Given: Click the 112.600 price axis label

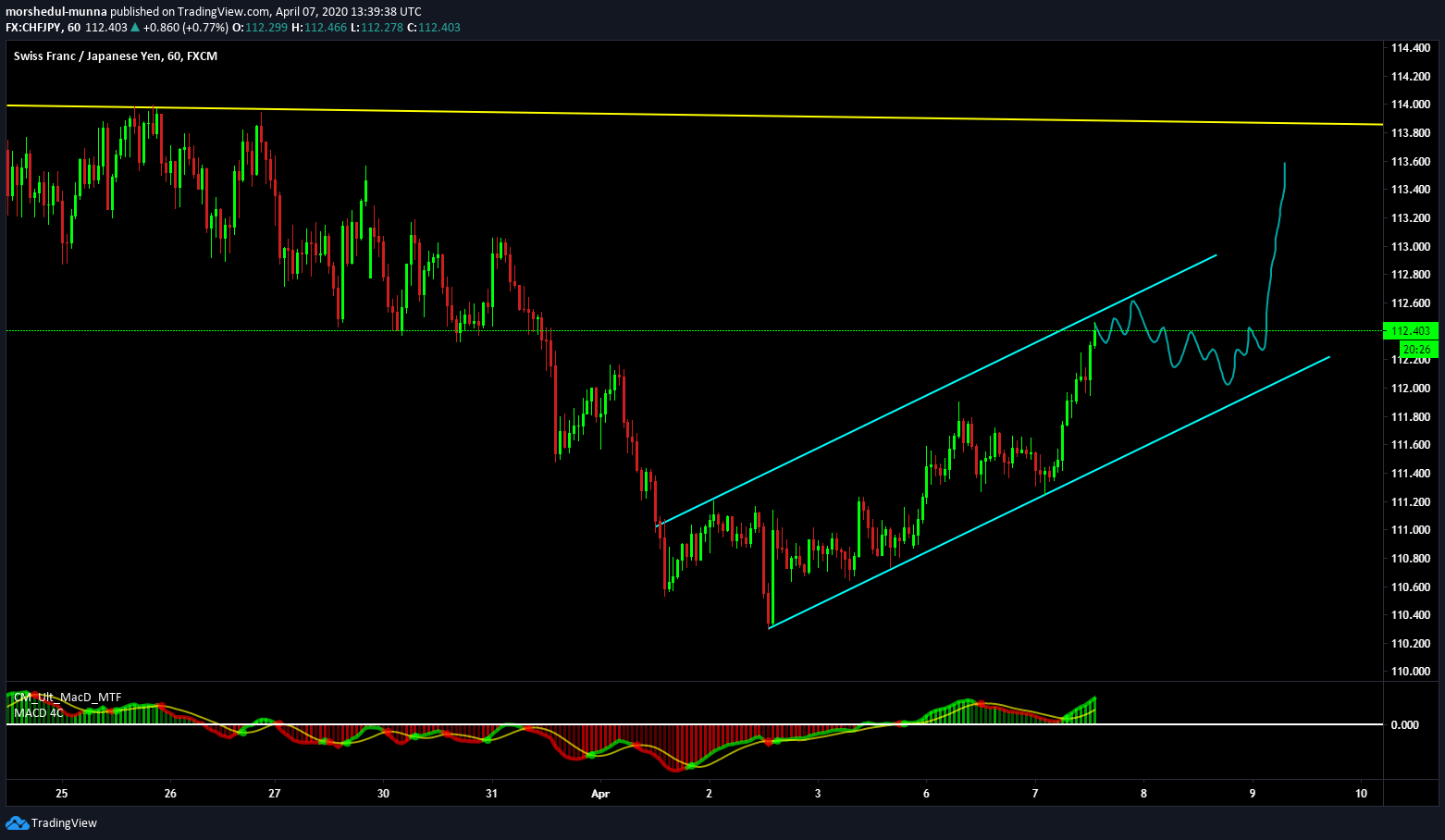Looking at the screenshot, I should [1410, 303].
